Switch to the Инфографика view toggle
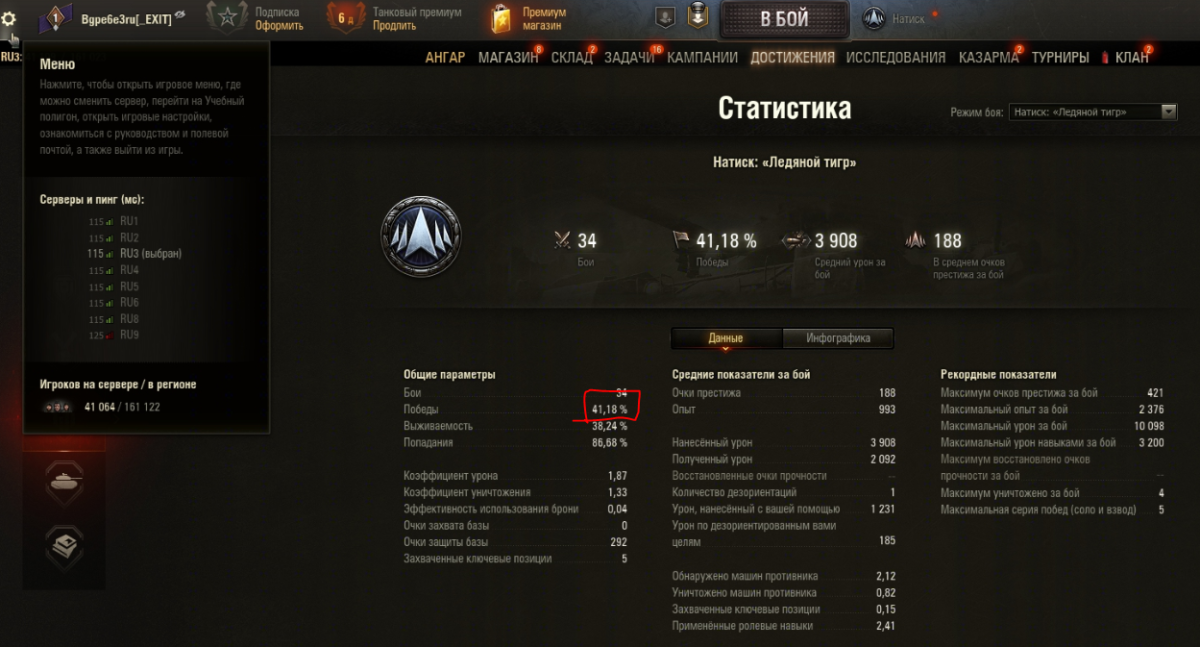Screen dimensions: 1200x647 click(838, 338)
